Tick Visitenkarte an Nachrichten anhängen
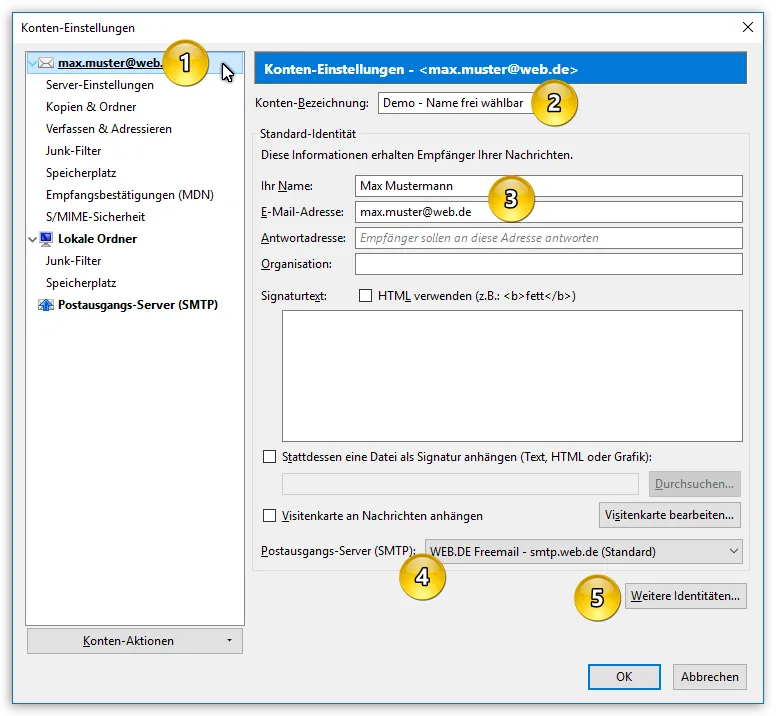 [269, 516]
